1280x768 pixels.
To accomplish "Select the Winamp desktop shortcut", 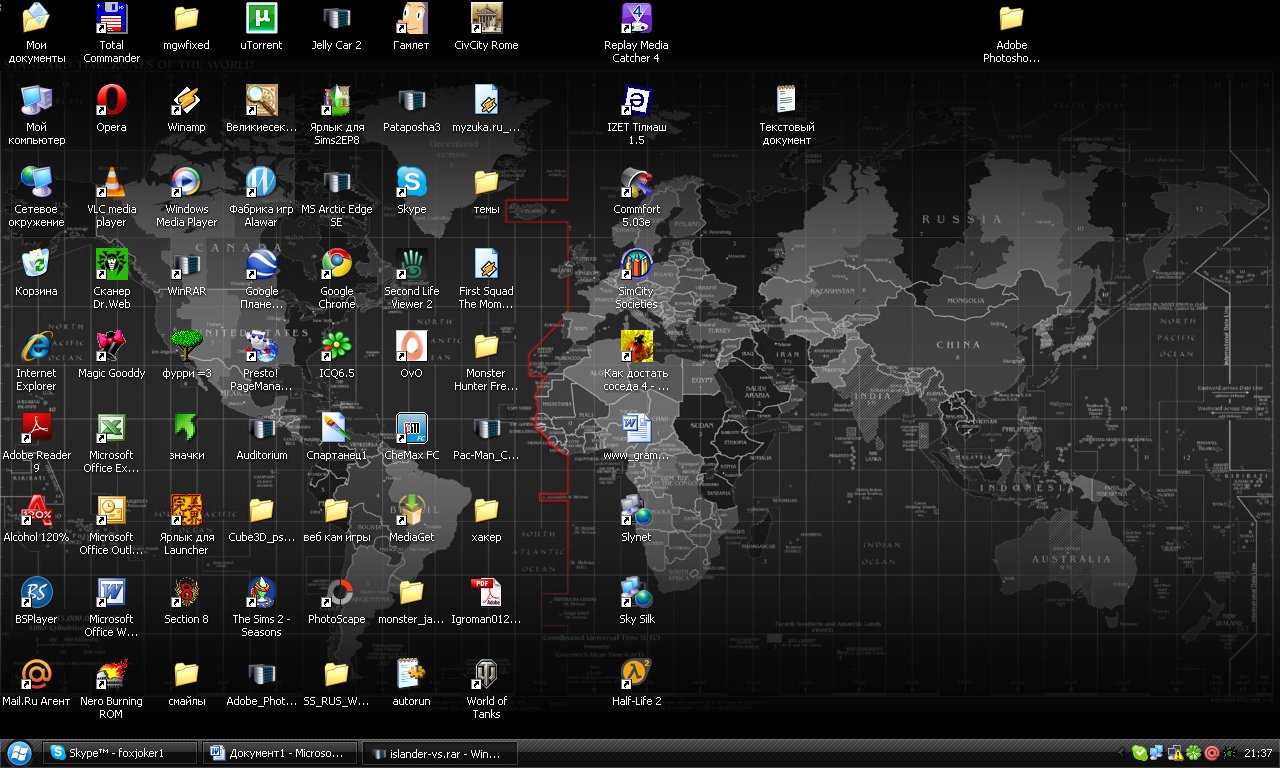I will click(186, 101).
